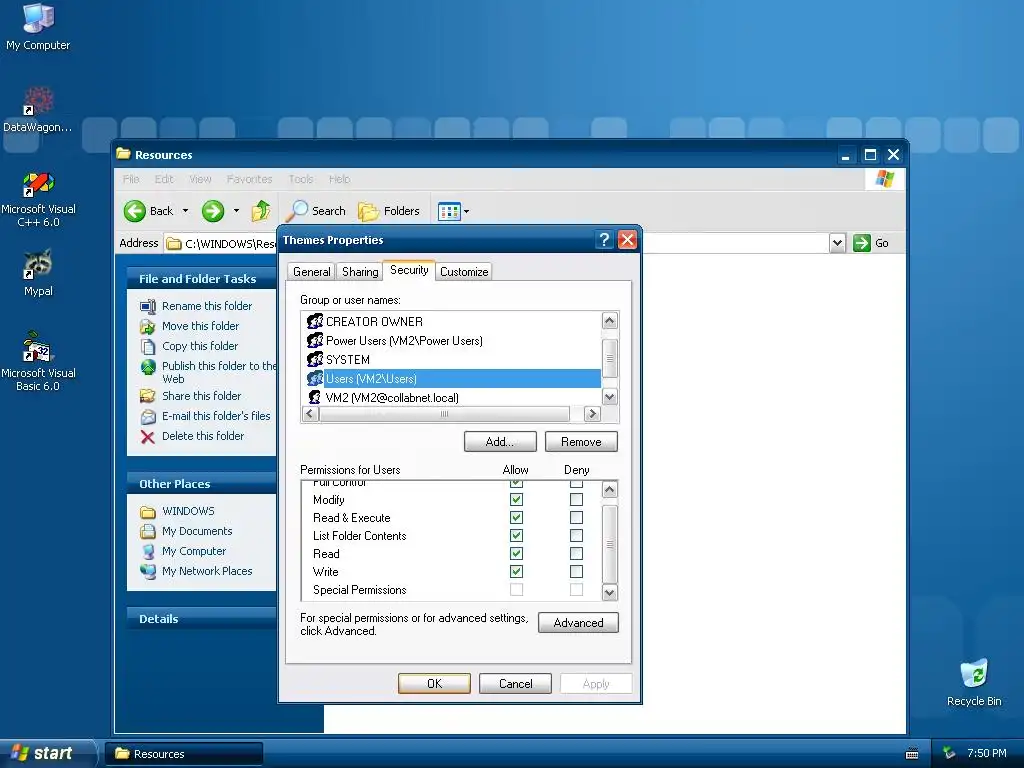Click Copy this folder icon

click(148, 347)
